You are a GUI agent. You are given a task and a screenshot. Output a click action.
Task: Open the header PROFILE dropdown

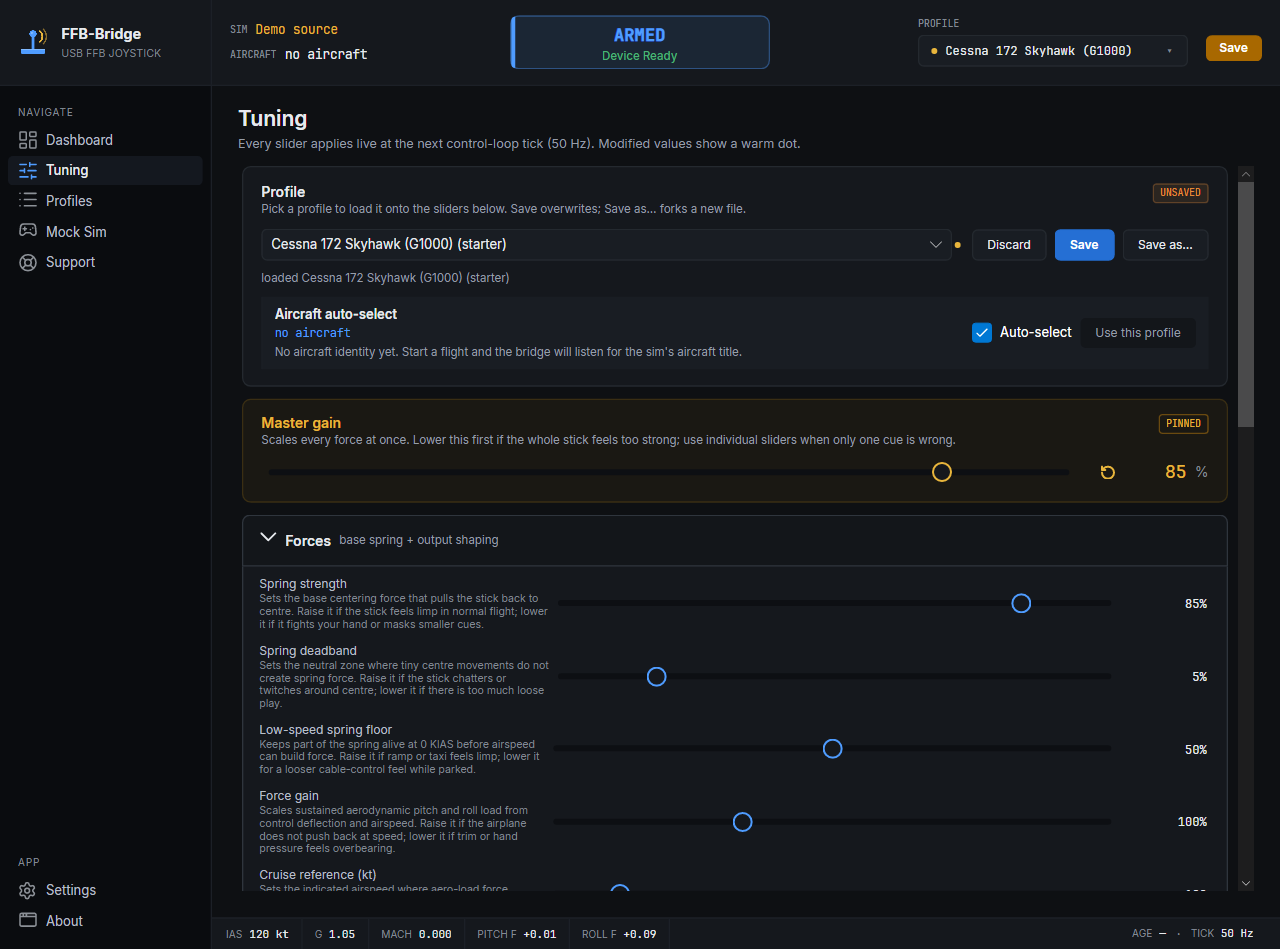pos(1052,51)
